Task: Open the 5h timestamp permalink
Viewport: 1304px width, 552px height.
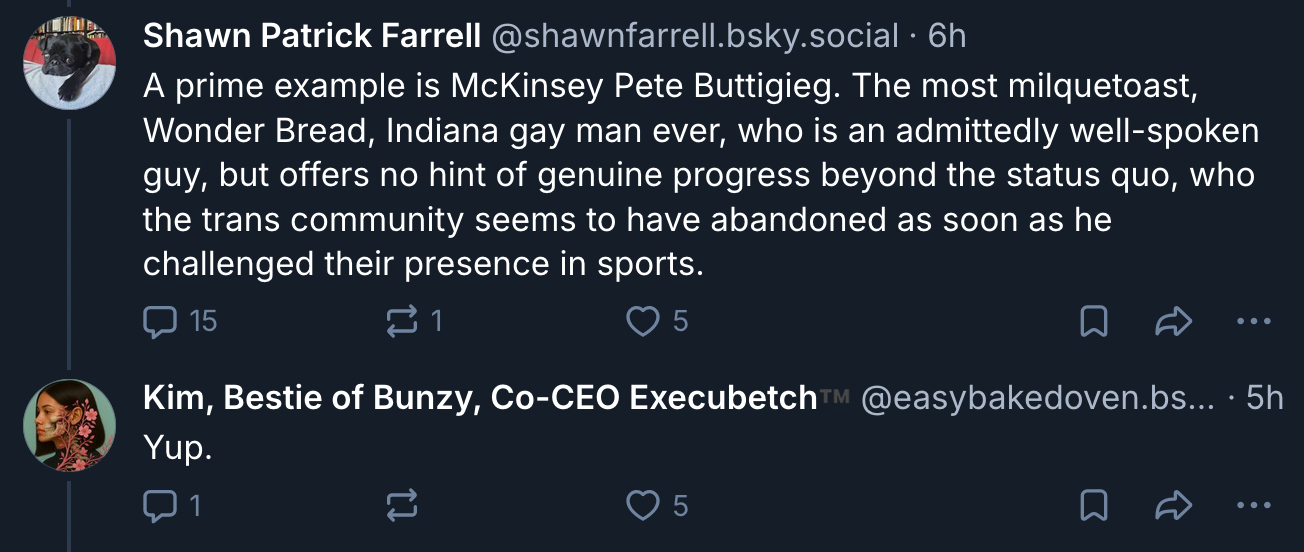Action: pos(1263,398)
